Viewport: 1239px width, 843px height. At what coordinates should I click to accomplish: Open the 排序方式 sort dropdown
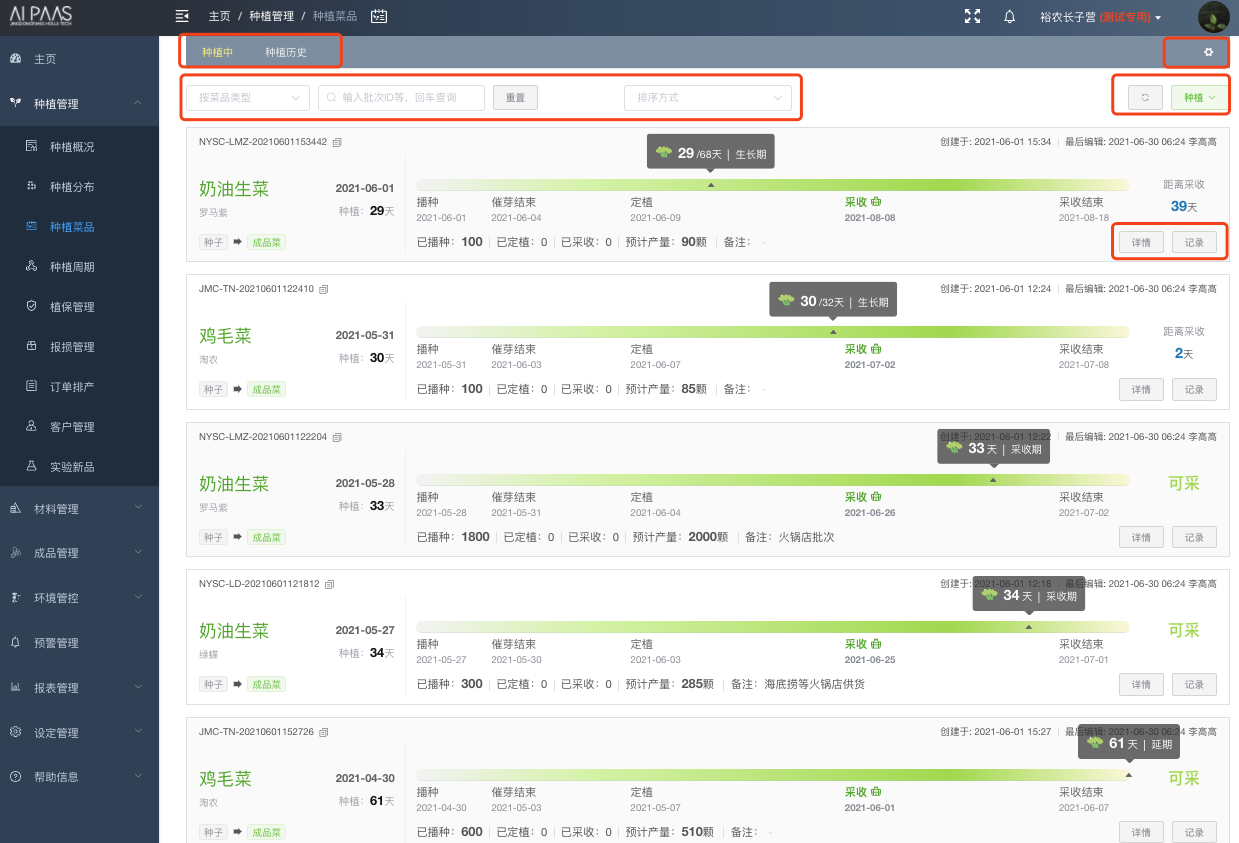(708, 97)
